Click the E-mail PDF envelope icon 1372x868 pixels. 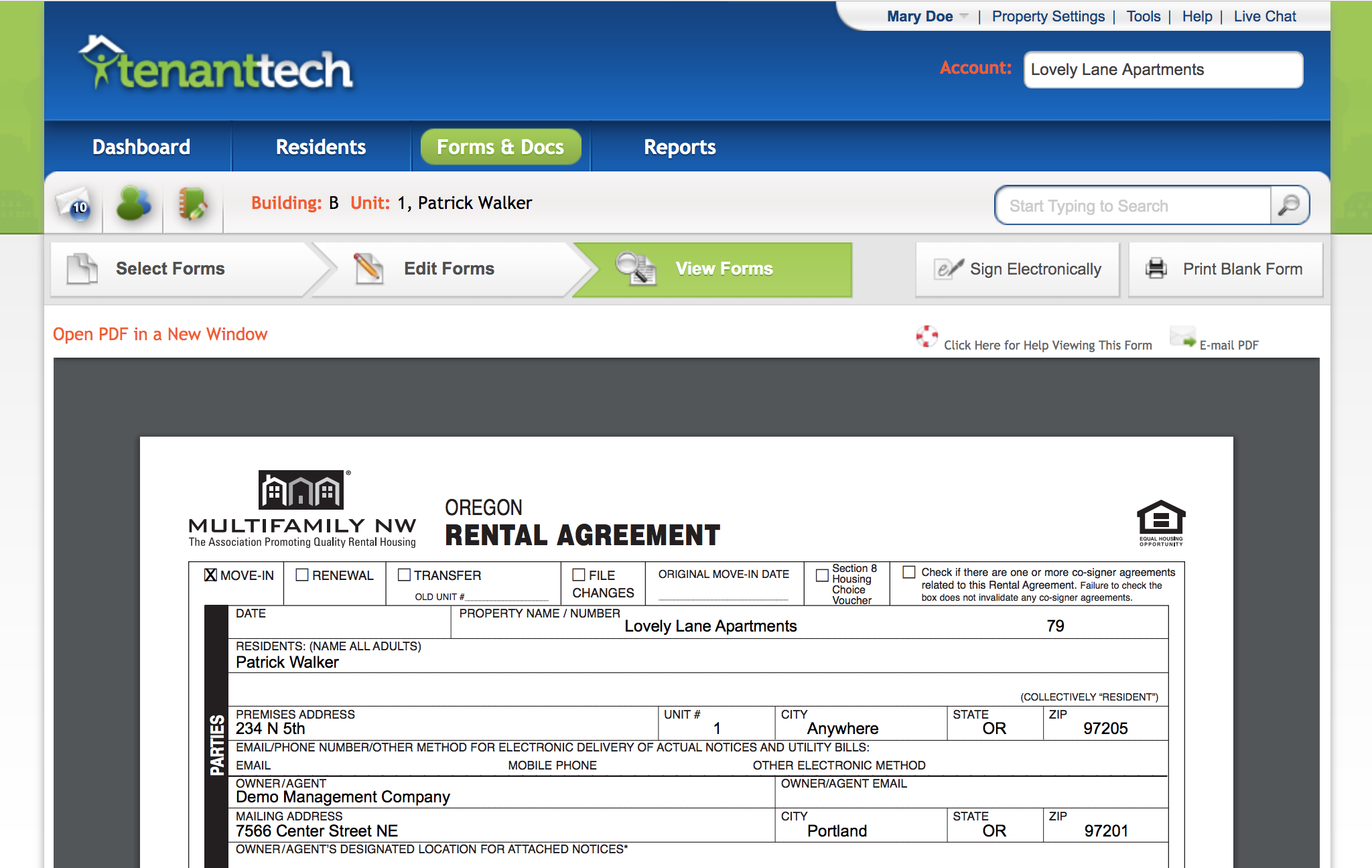coord(1183,336)
